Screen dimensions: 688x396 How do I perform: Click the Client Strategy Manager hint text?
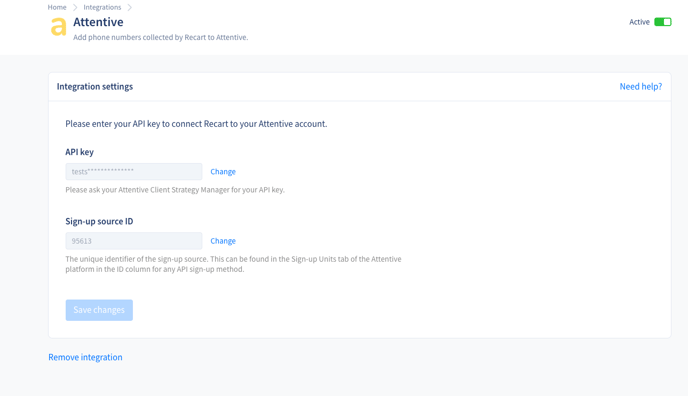[175, 190]
